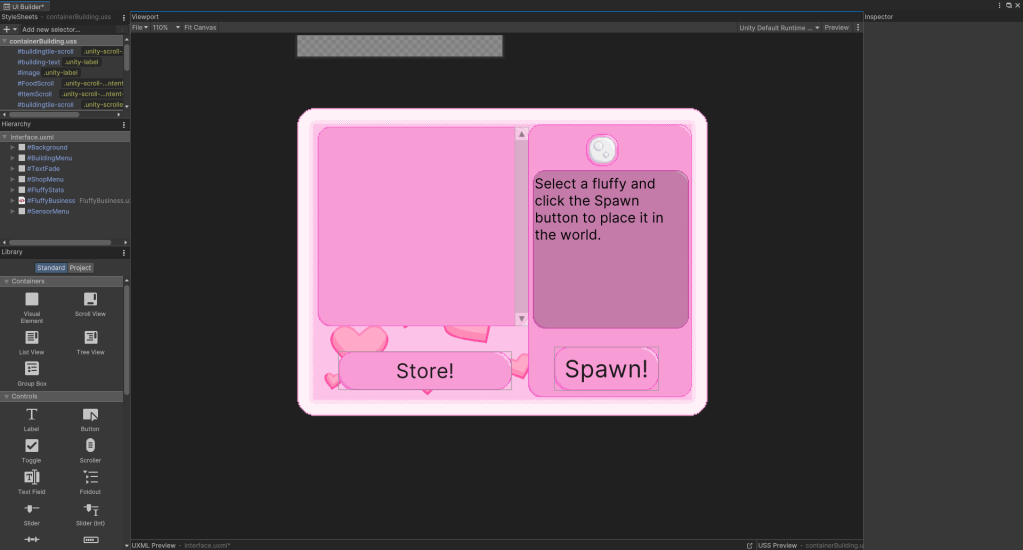The height and width of the screenshot is (550, 1023).
Task: Click the Library vertical scrollbar
Action: coord(127,339)
